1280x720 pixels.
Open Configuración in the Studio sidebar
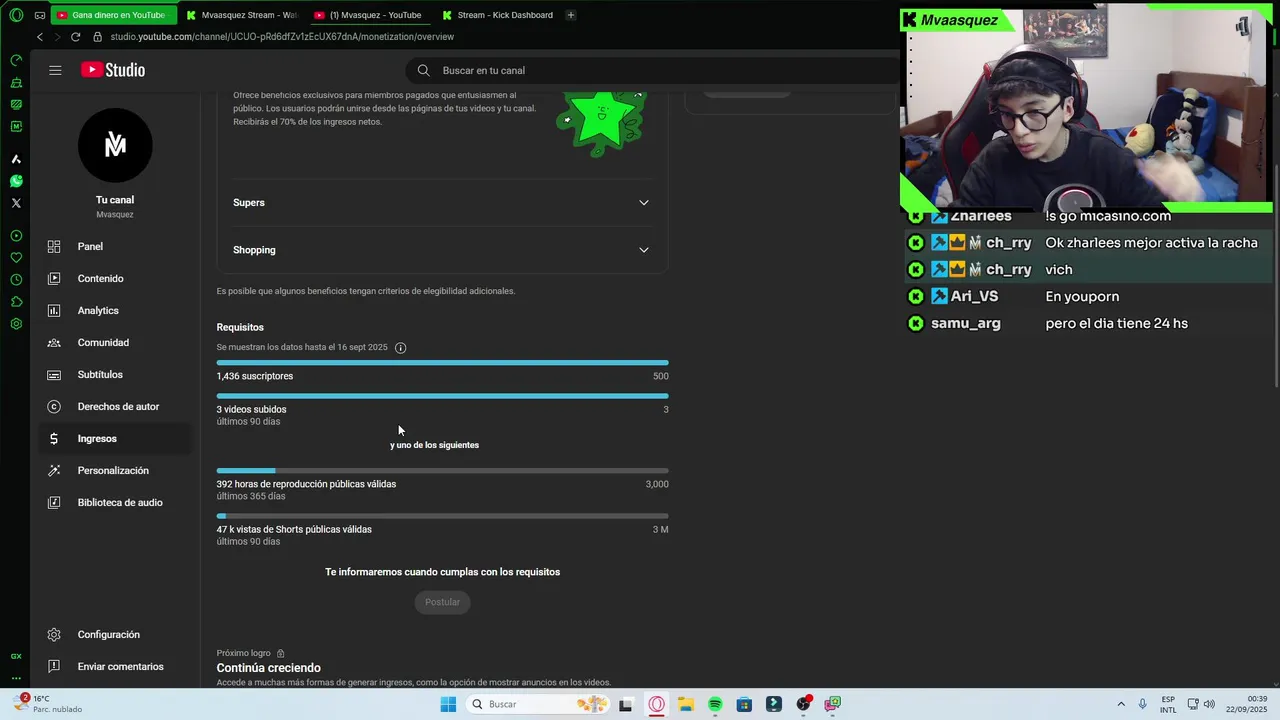tap(115, 634)
